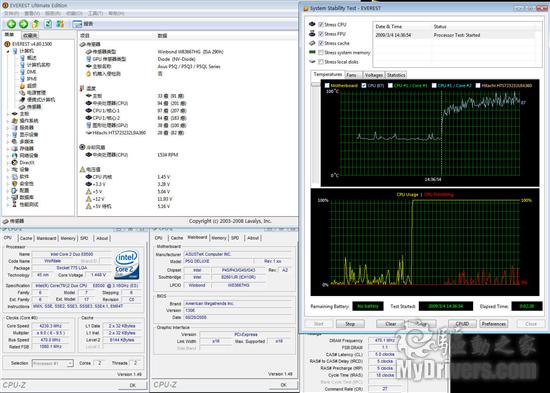The image size is (550, 393).
Task: Switch to the Fans tab in Stability Test
Action: click(352, 75)
